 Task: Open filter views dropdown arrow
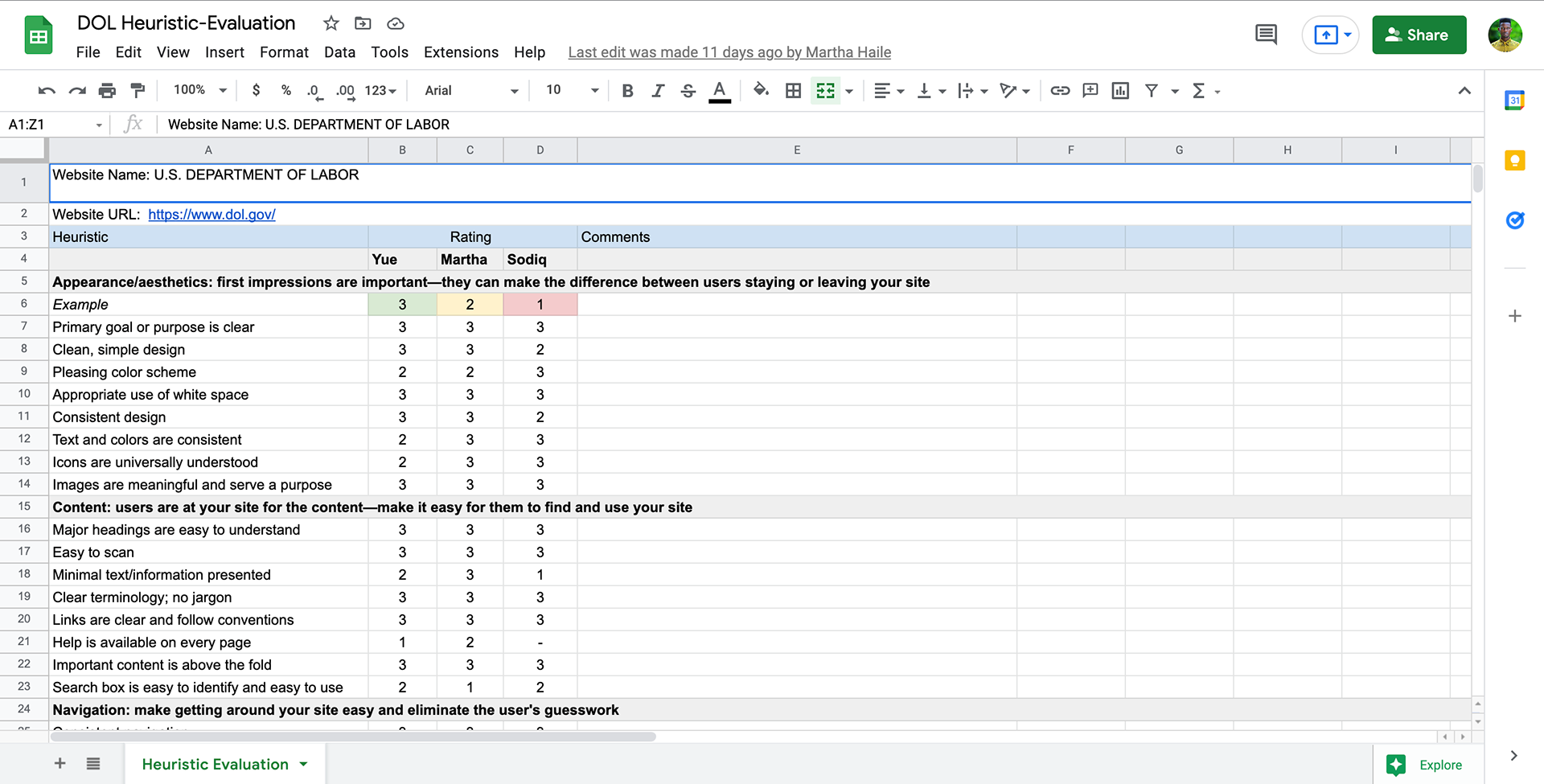(1175, 92)
